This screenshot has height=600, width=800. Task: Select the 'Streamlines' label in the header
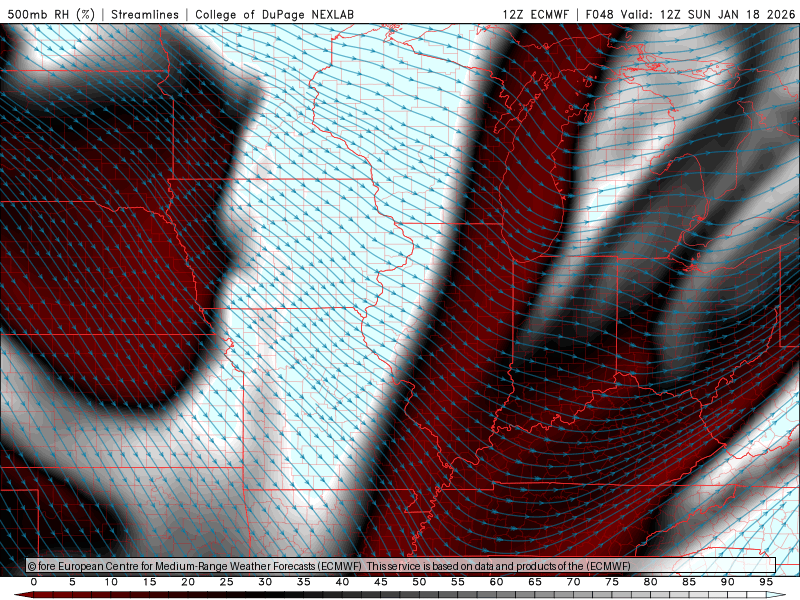(145, 14)
